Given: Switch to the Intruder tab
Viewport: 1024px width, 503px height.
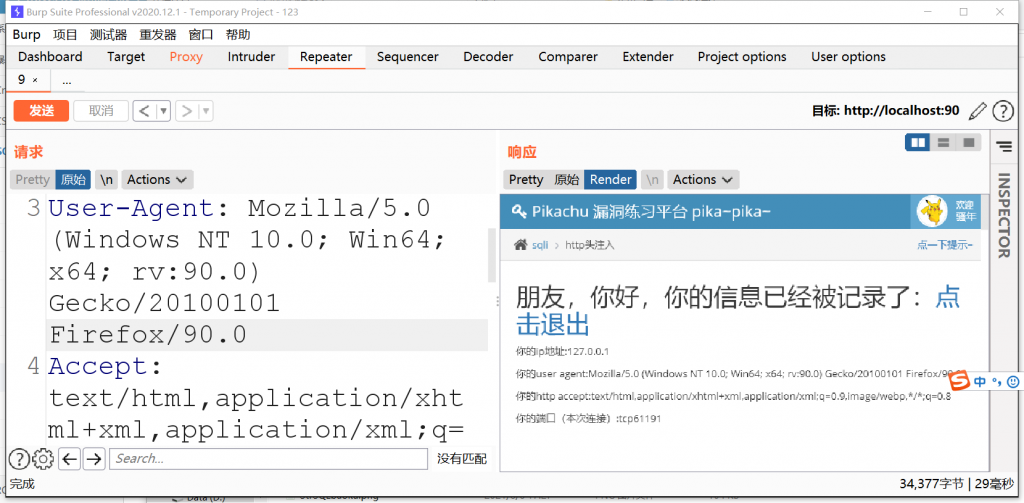Looking at the screenshot, I should tap(251, 57).
